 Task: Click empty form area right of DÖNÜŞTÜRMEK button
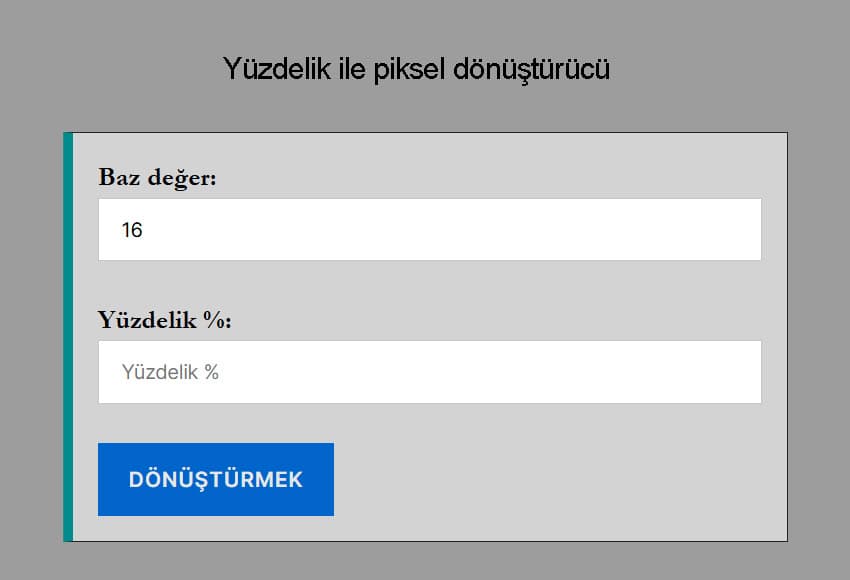[560, 480]
